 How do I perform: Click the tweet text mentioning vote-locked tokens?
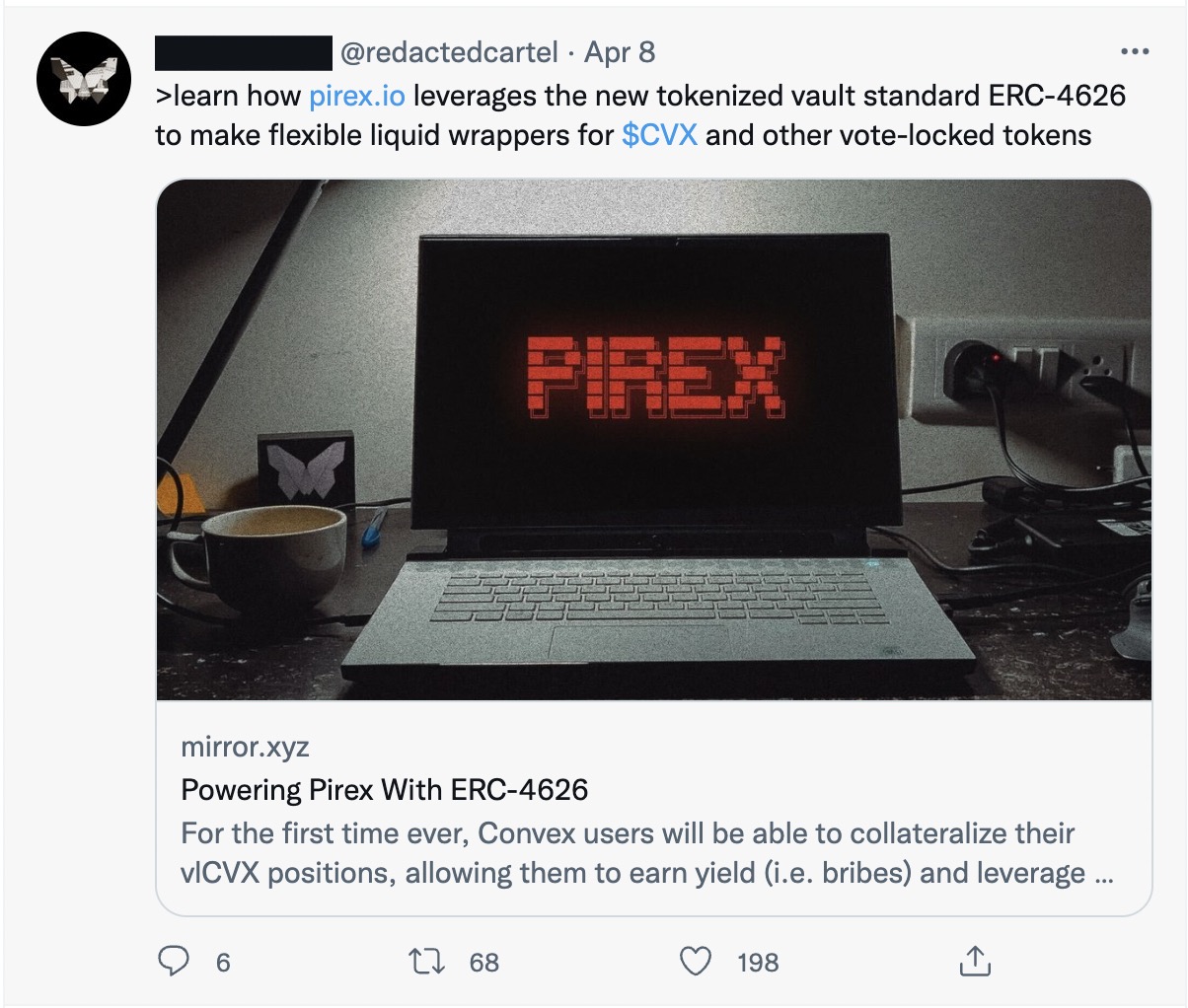(898, 134)
